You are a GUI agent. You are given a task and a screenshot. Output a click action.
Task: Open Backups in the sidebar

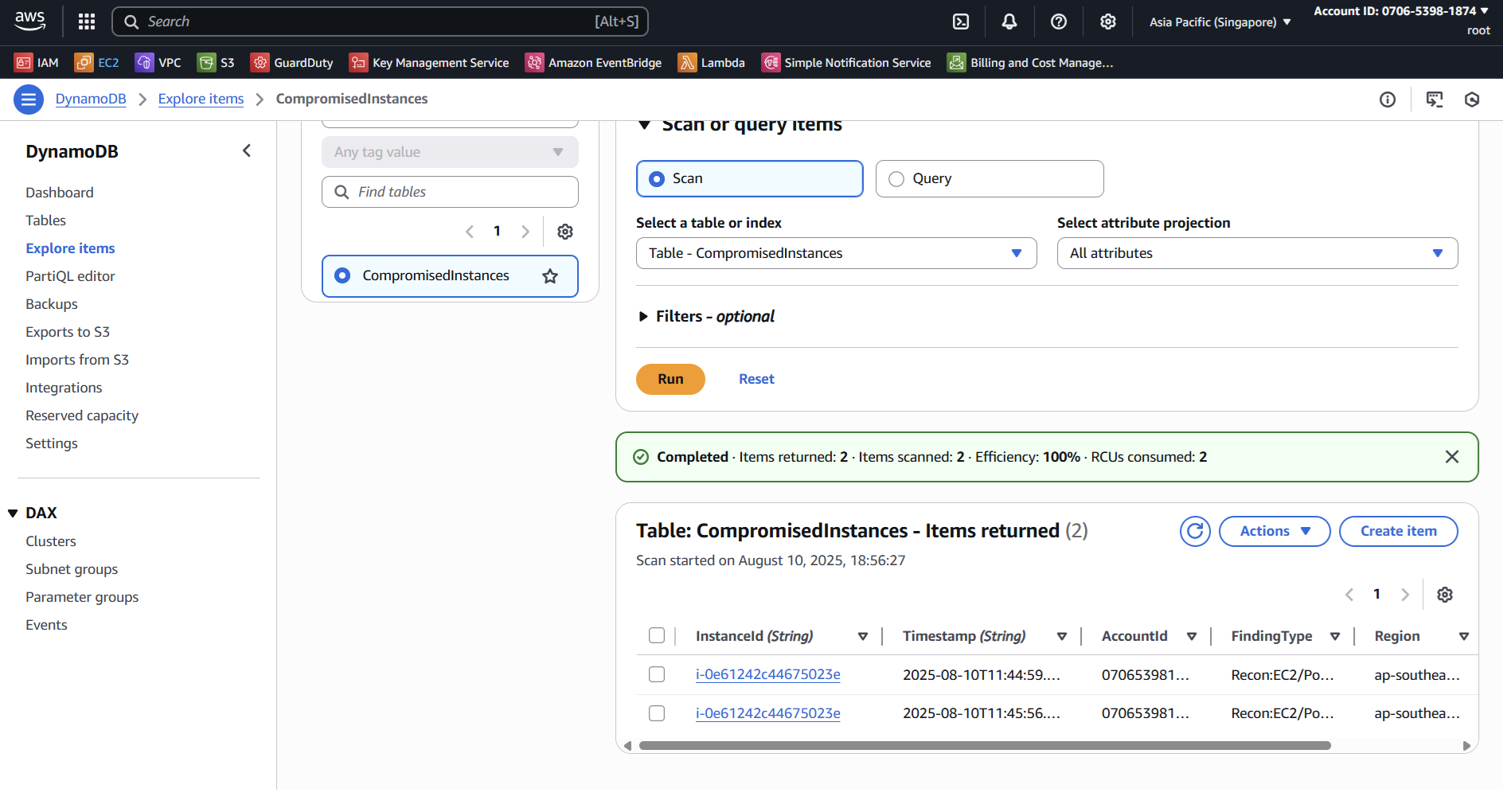pyautogui.click(x=52, y=304)
